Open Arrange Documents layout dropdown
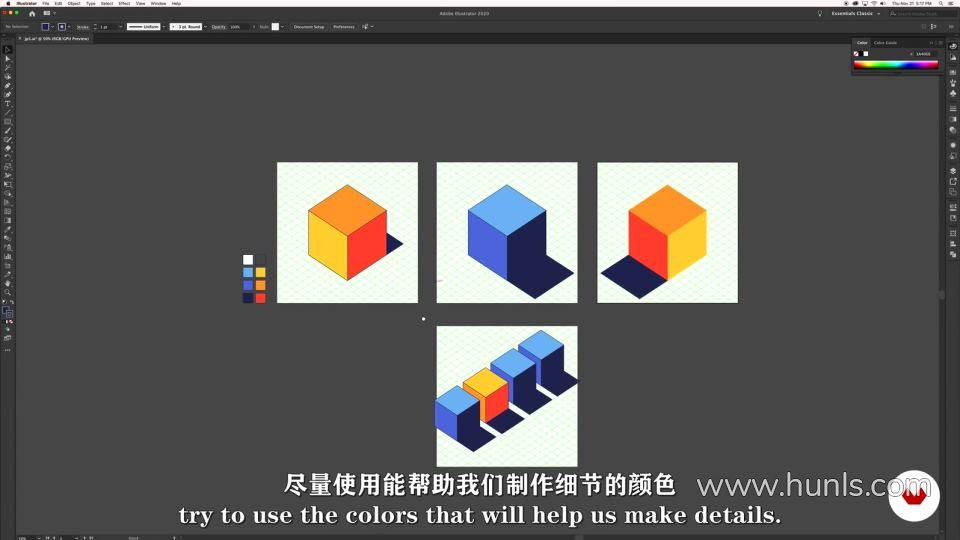 (48, 13)
